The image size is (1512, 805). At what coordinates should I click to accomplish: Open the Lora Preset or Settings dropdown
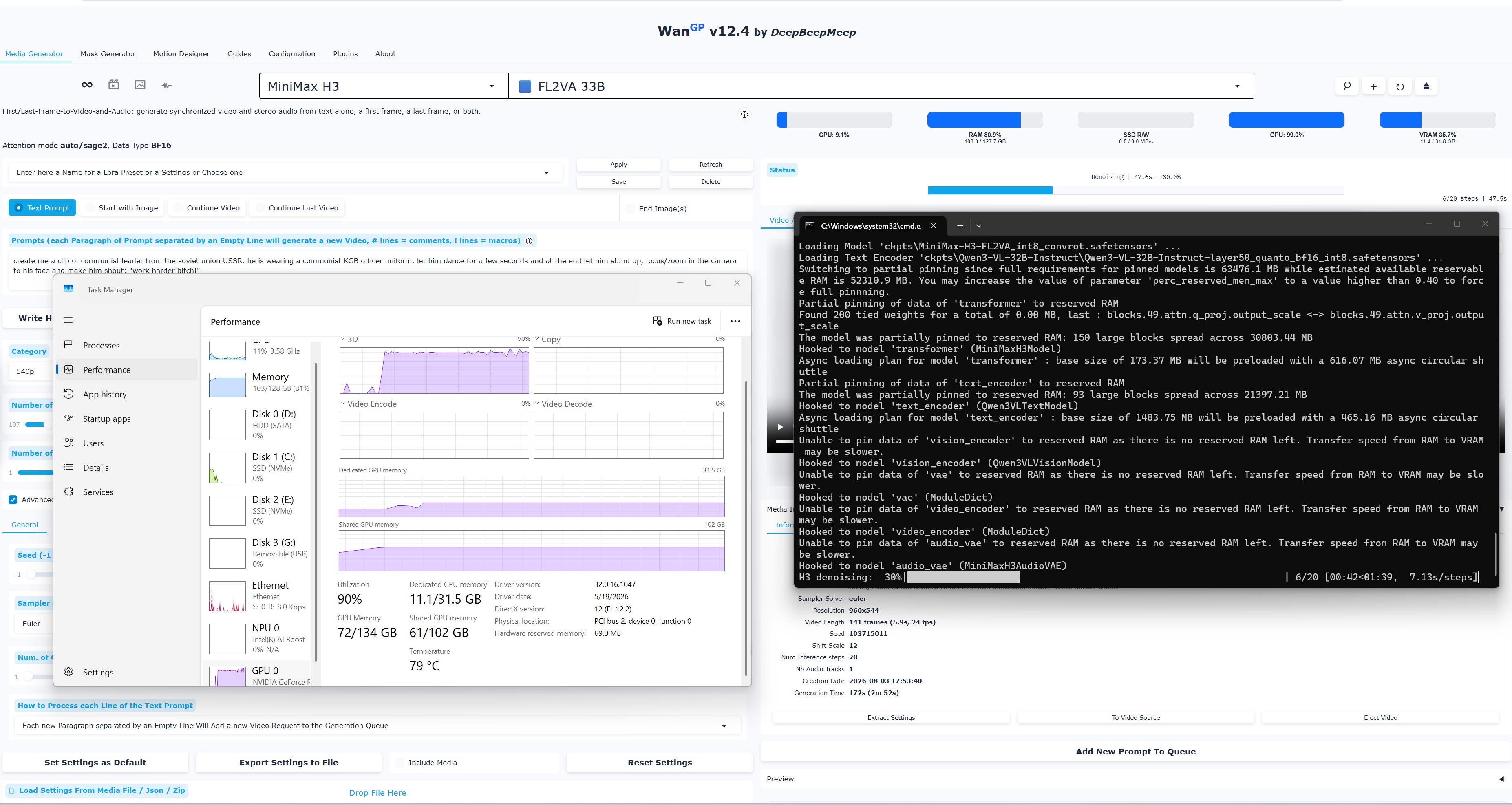285,172
